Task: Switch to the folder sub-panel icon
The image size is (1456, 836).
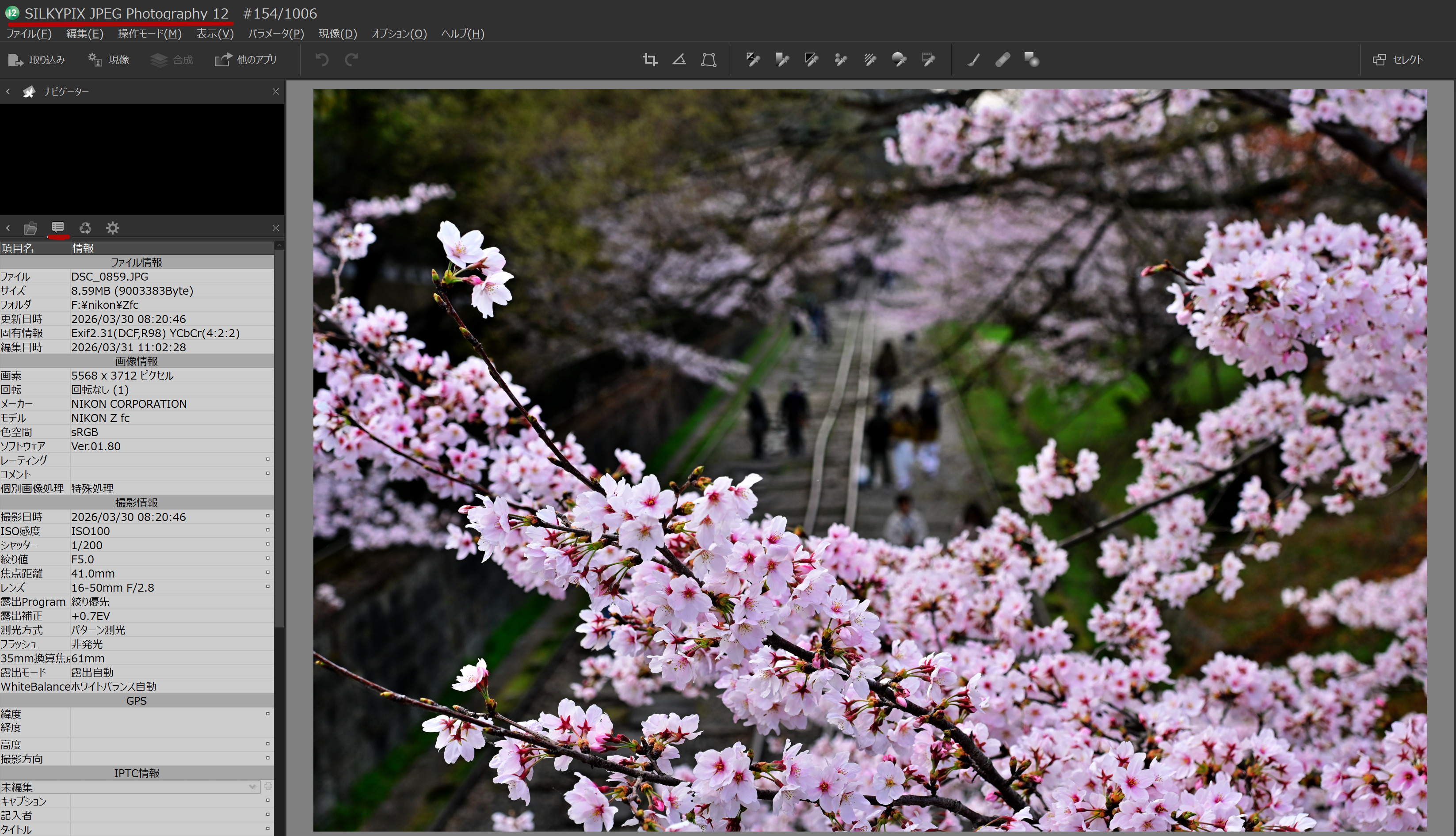Action: click(30, 228)
